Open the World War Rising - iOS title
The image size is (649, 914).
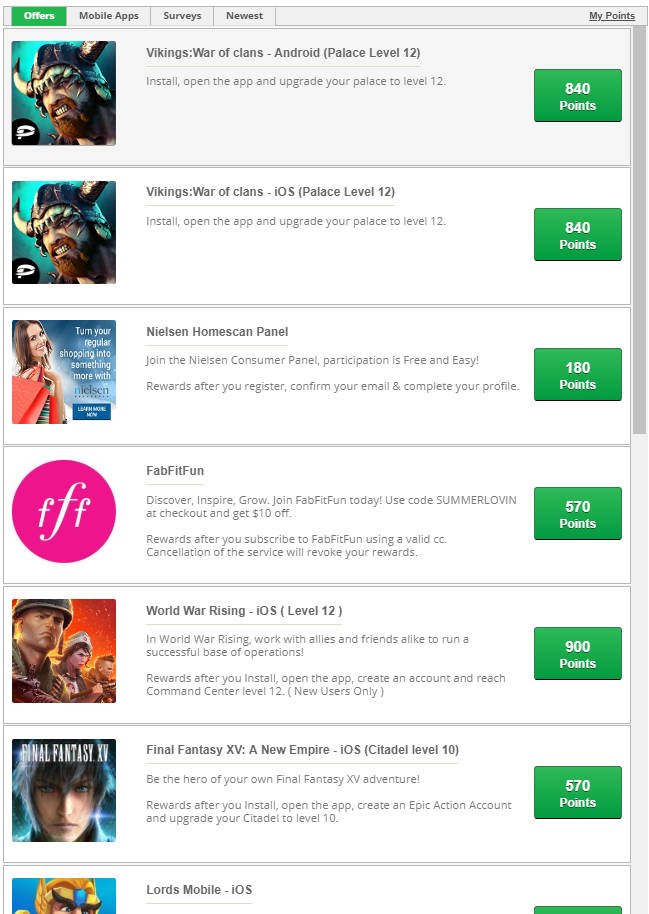[244, 611]
